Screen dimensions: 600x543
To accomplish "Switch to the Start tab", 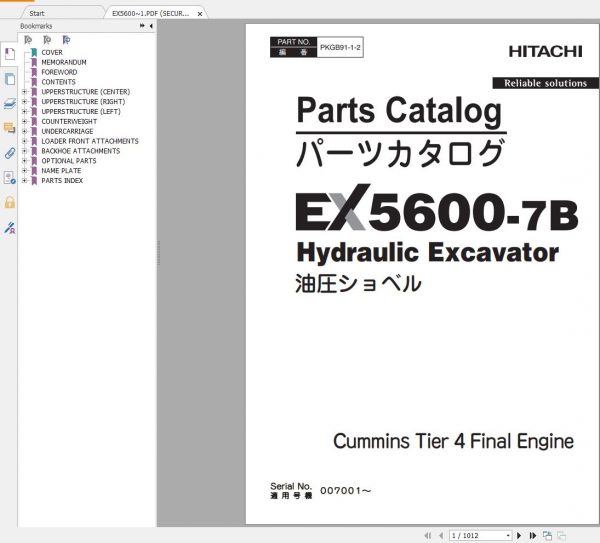I will coord(37,13).
